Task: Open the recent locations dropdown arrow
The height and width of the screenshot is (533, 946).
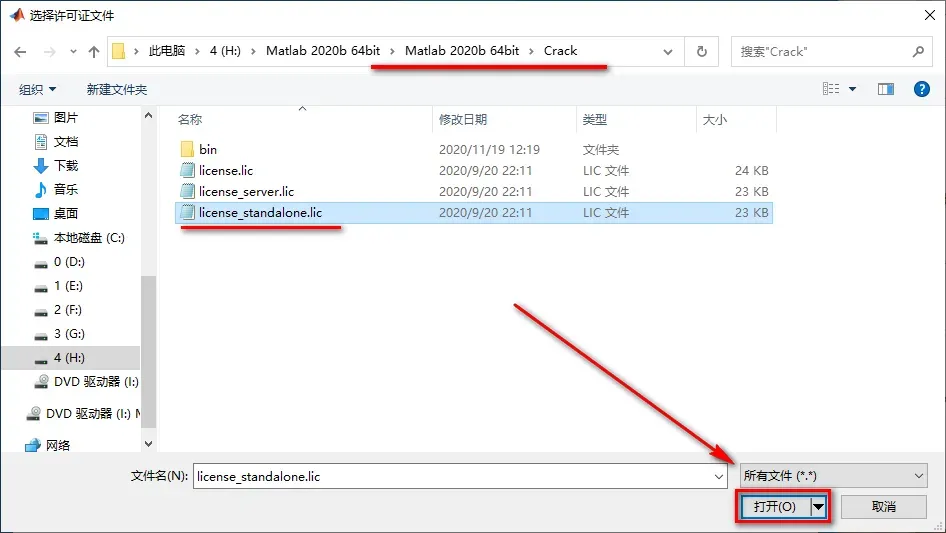Action: pyautogui.click(x=73, y=52)
